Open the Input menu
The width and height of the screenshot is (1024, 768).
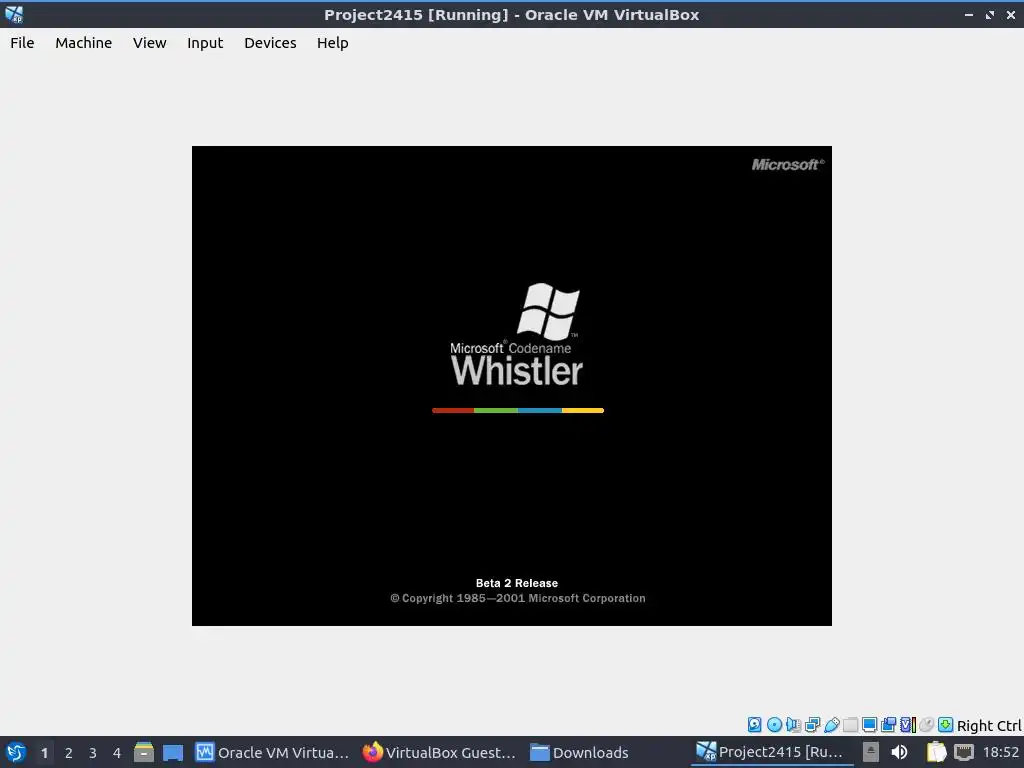click(x=205, y=42)
